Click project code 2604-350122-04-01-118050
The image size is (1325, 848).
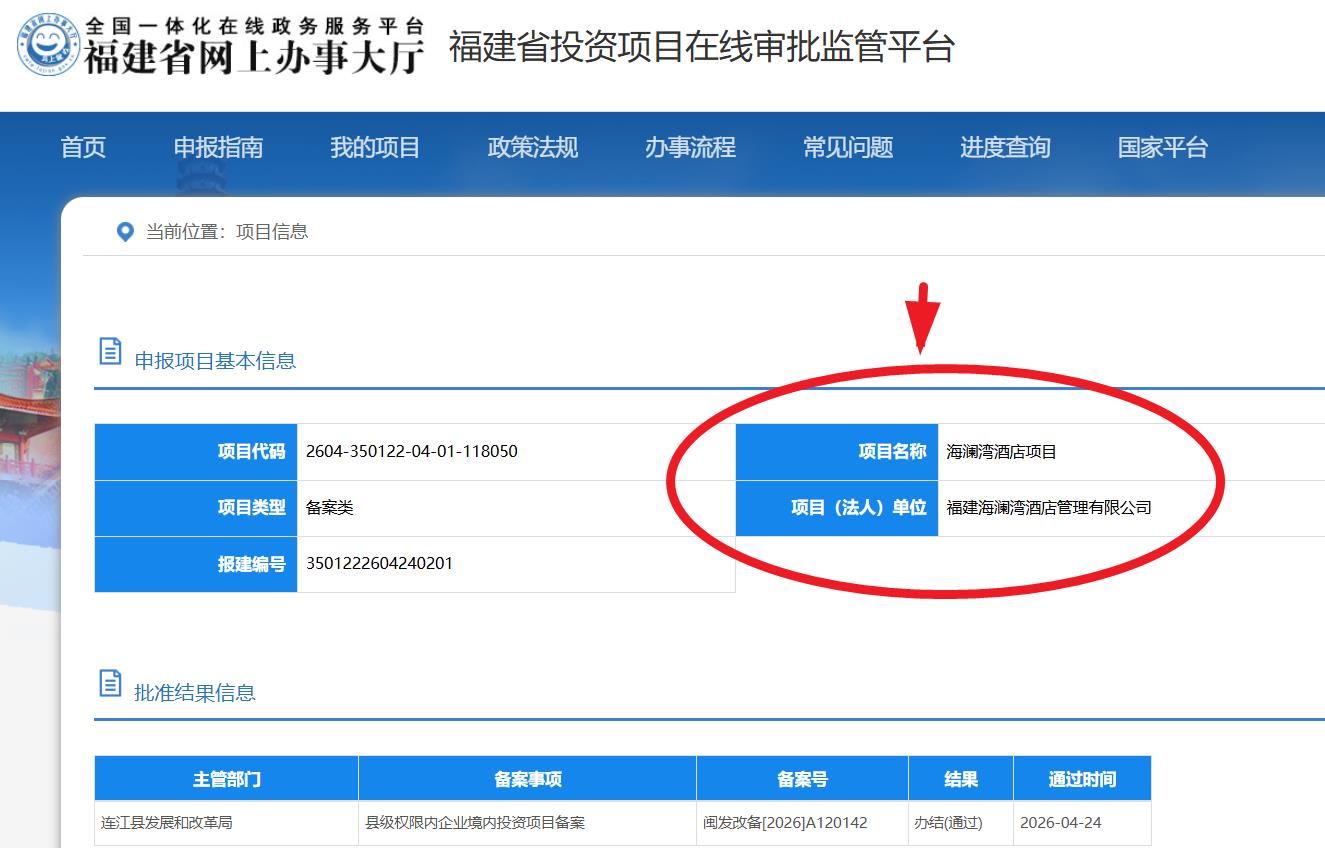[412, 451]
